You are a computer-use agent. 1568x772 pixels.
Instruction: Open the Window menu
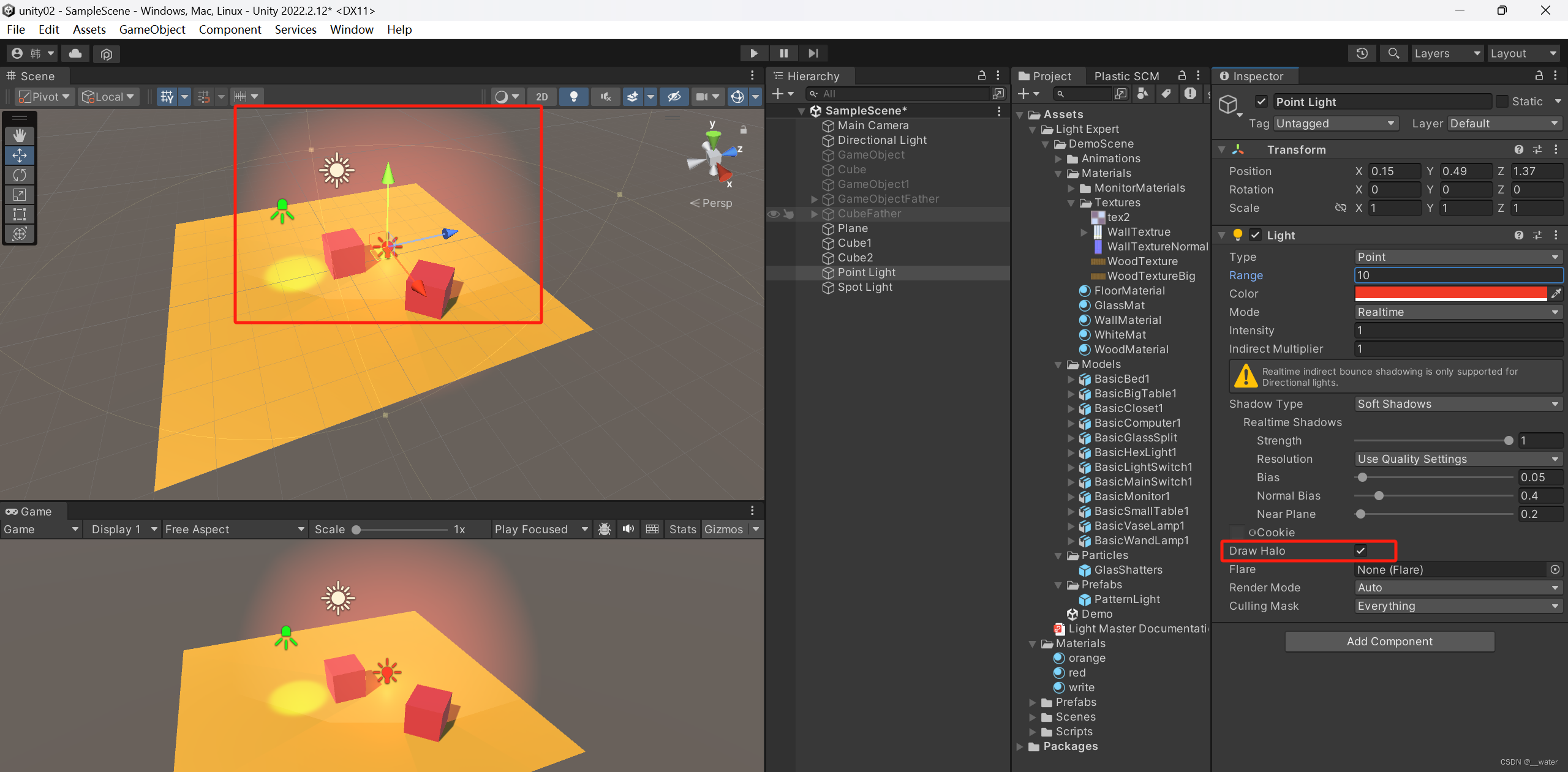[x=352, y=29]
